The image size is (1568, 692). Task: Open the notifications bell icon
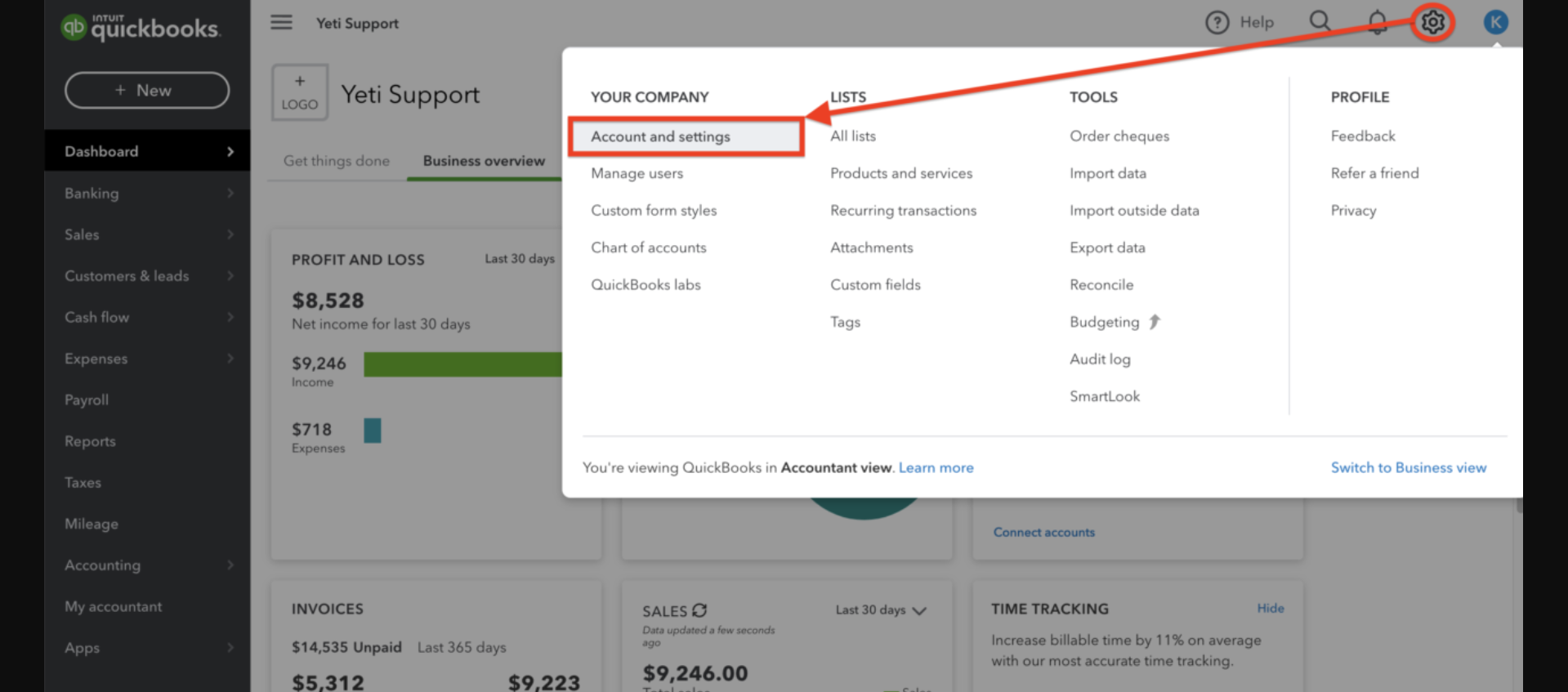1378,22
